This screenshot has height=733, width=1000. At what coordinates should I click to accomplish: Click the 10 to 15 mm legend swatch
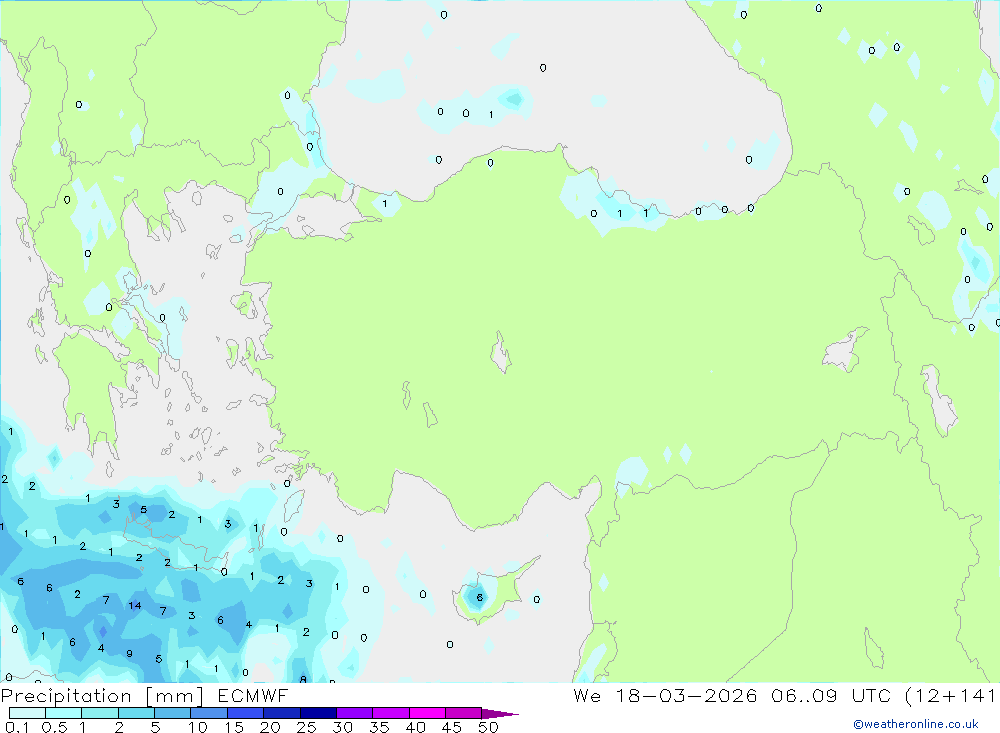pos(209,713)
